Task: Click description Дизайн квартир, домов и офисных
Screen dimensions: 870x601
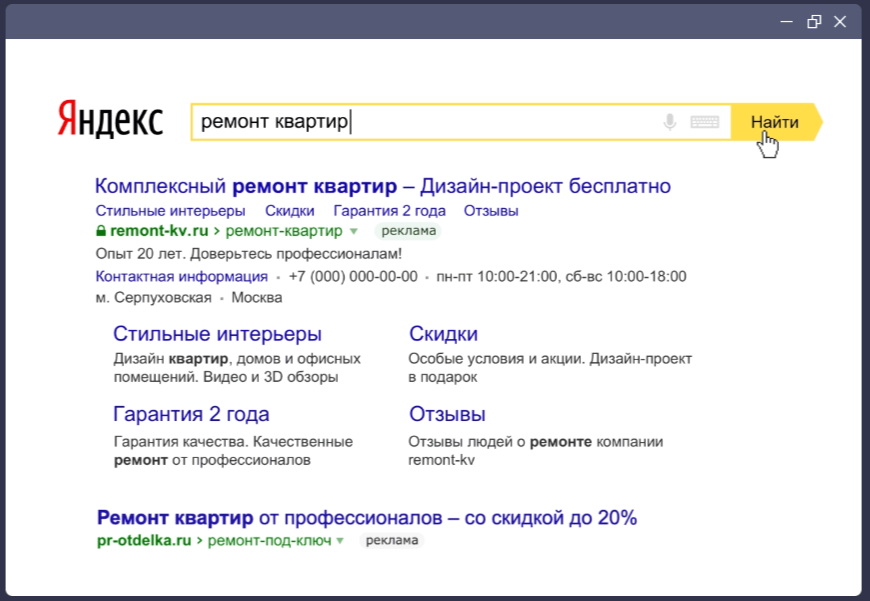Action: pyautogui.click(x=237, y=359)
